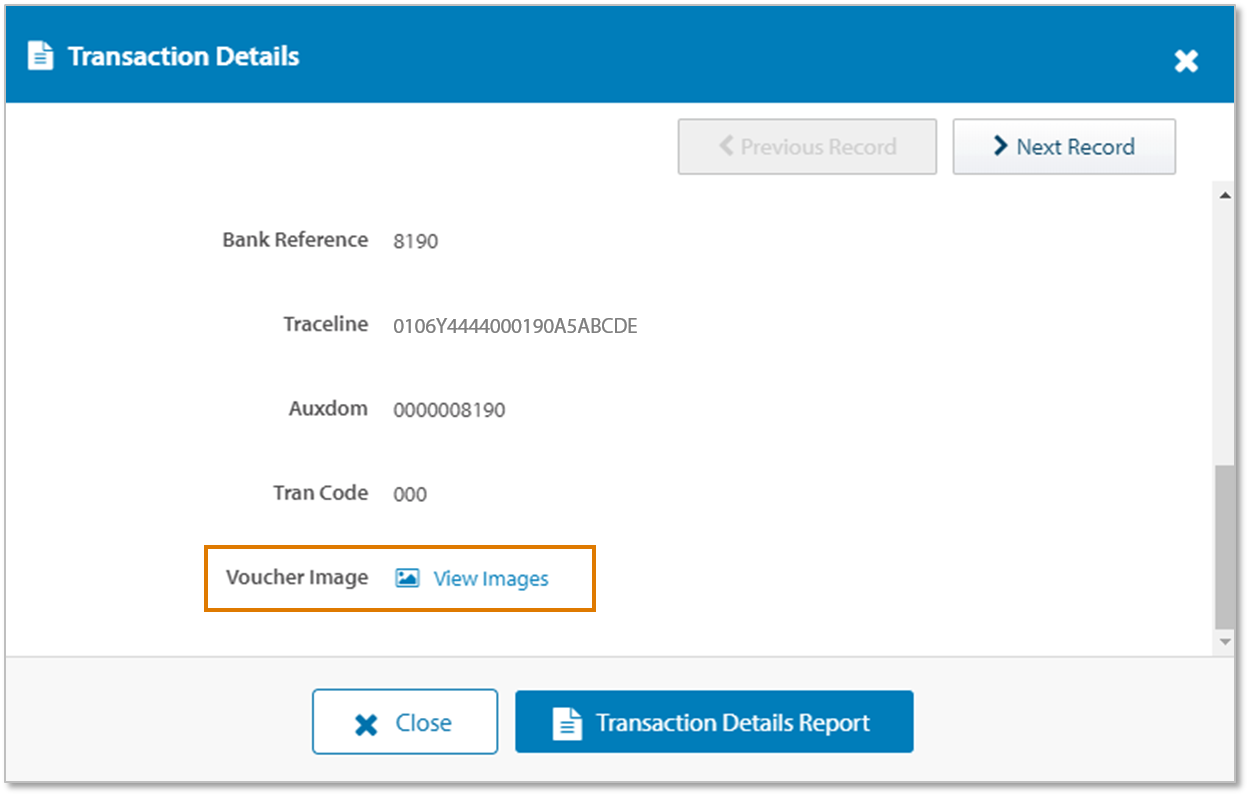Click the document icon in the Transaction Details header
The image size is (1249, 796).
coord(40,56)
